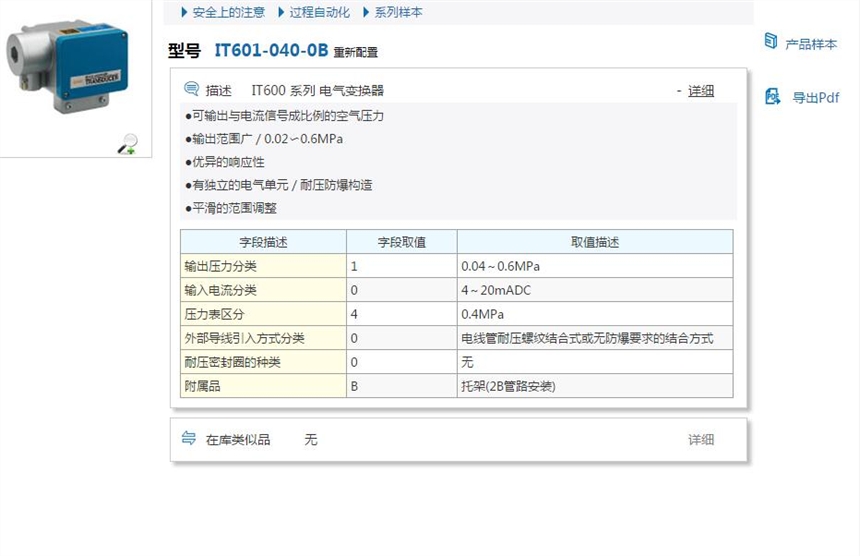This screenshot has height=556, width=860.
Task: Select the 输出压力分类 table row label
Action: click(x=221, y=266)
